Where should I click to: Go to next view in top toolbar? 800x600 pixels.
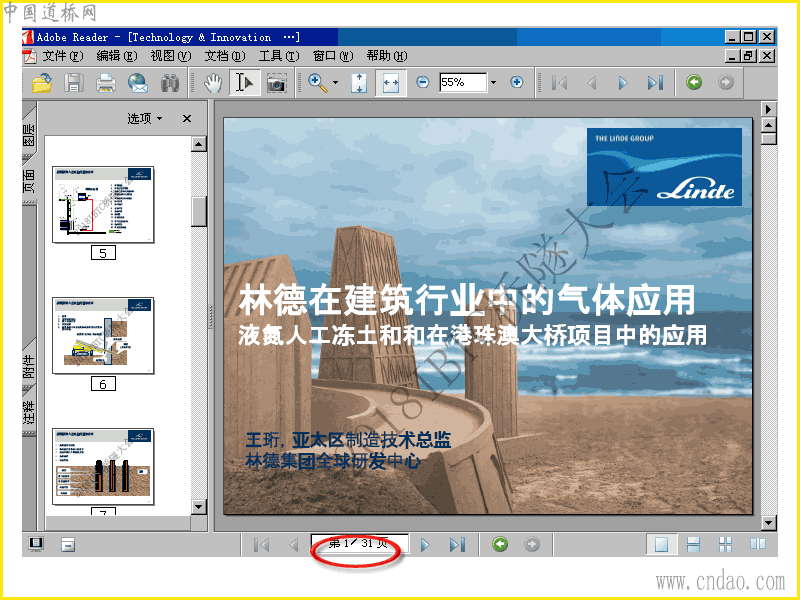point(726,82)
